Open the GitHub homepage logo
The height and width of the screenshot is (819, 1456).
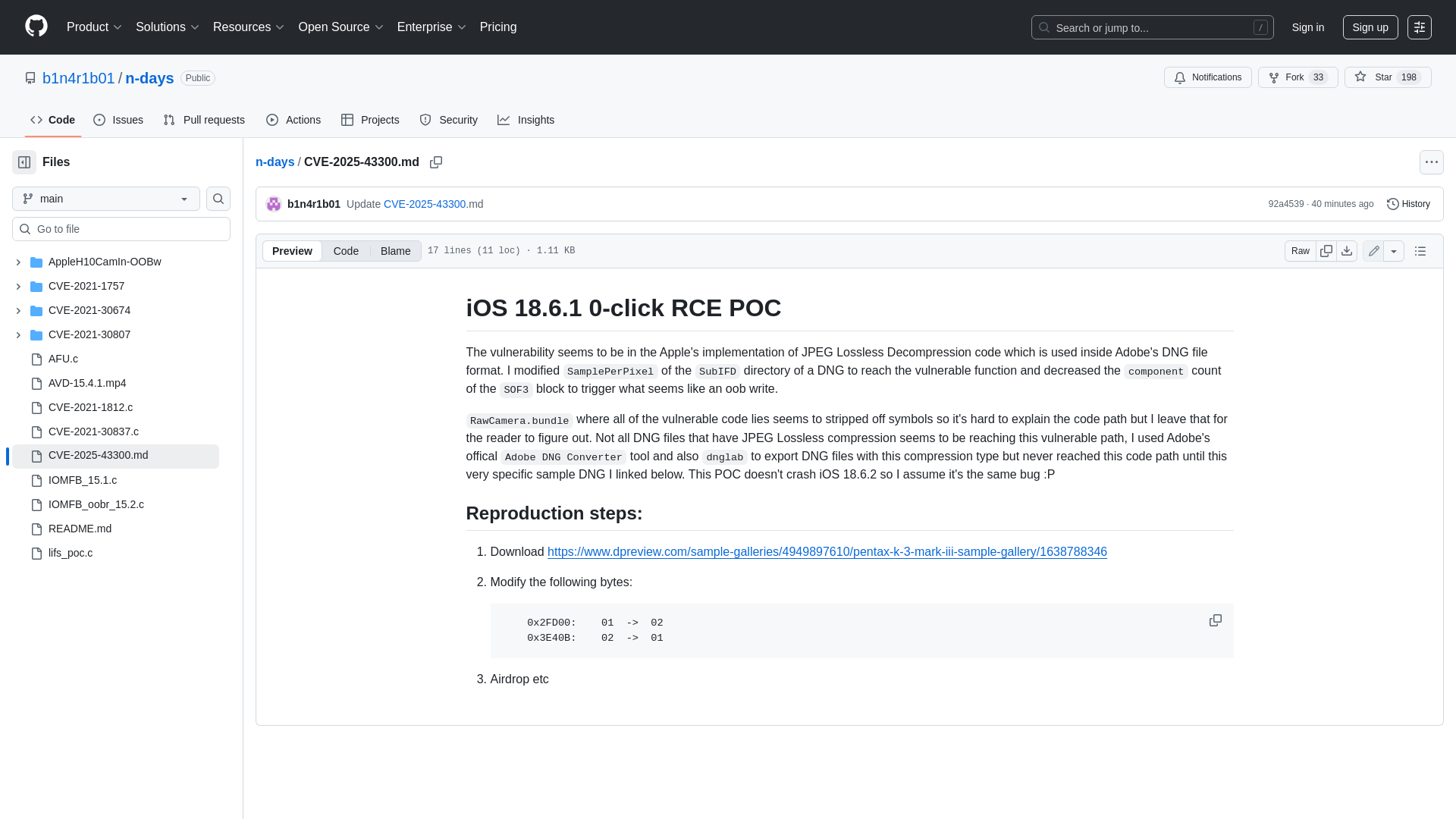click(36, 27)
